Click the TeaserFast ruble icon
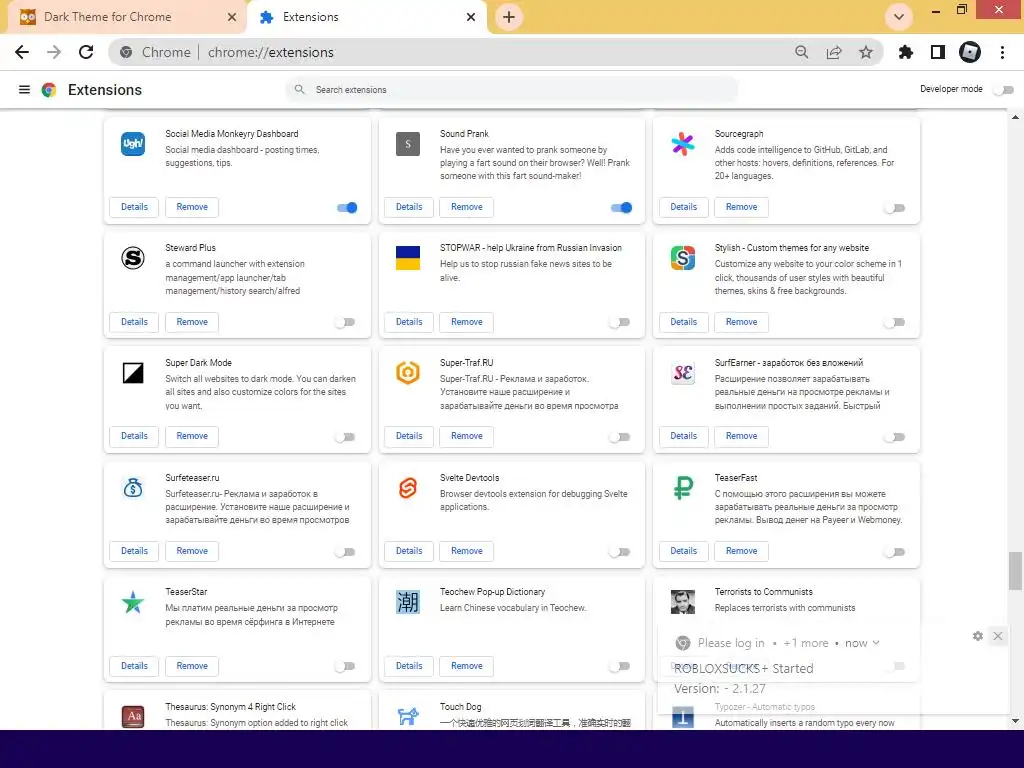 (x=682, y=488)
